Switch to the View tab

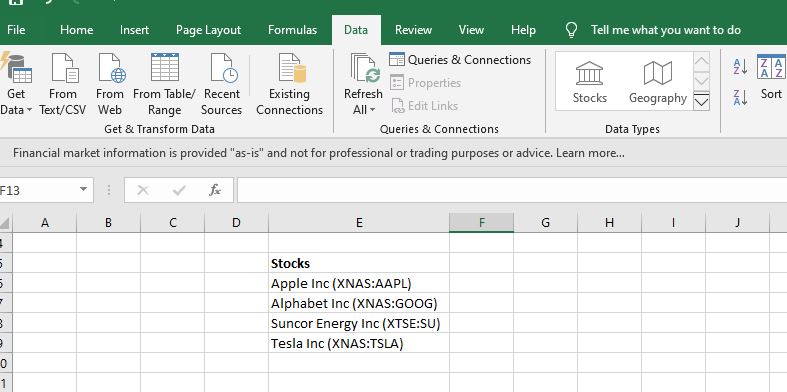[471, 30]
